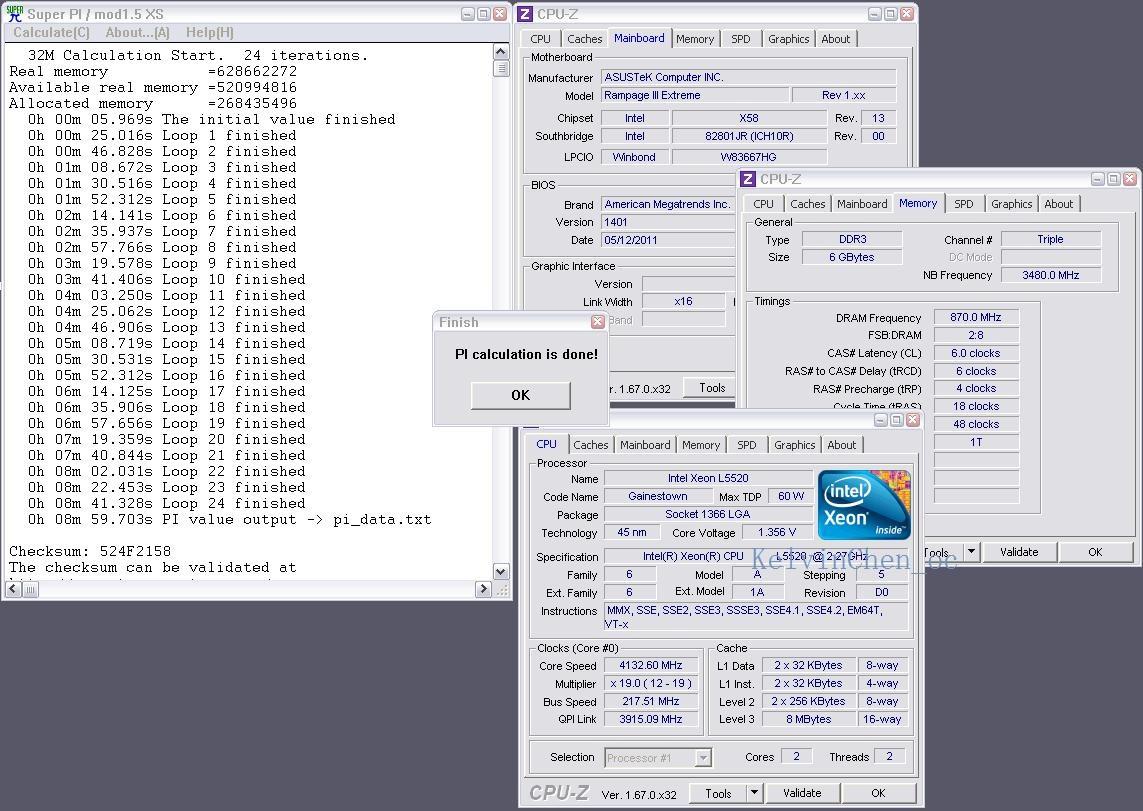Switch to Caches tab in Mainboard CPU-Z window
This screenshot has height=811, width=1143.
(x=585, y=39)
